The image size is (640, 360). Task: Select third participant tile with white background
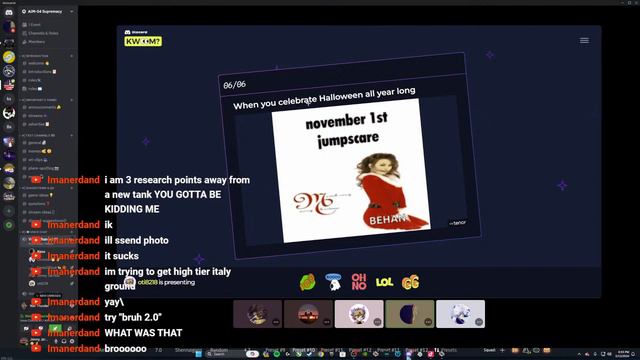tap(359, 314)
